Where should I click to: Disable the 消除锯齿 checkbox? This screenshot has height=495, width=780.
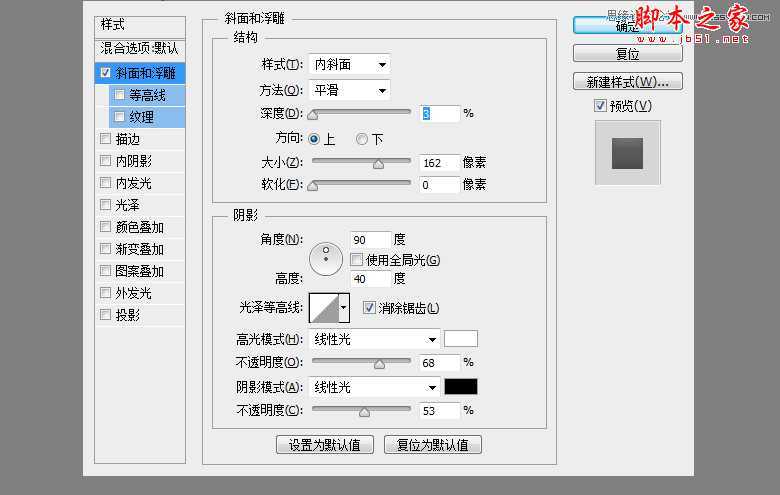[x=369, y=308]
